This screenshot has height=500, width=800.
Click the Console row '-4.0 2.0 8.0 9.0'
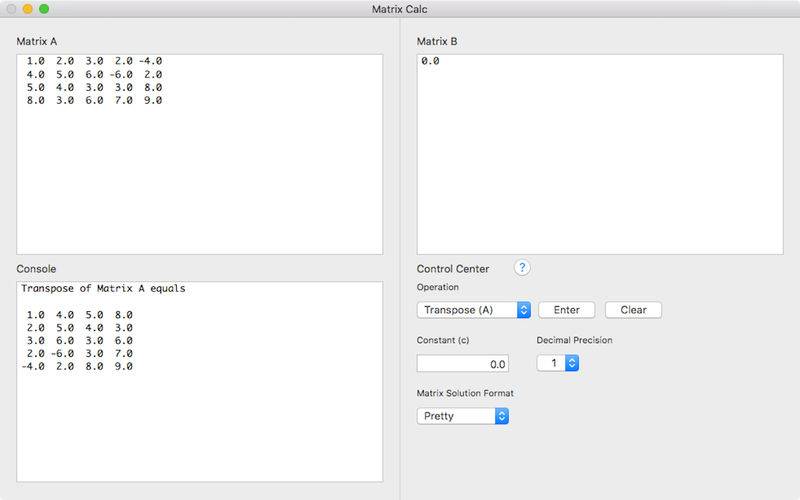coord(78,366)
